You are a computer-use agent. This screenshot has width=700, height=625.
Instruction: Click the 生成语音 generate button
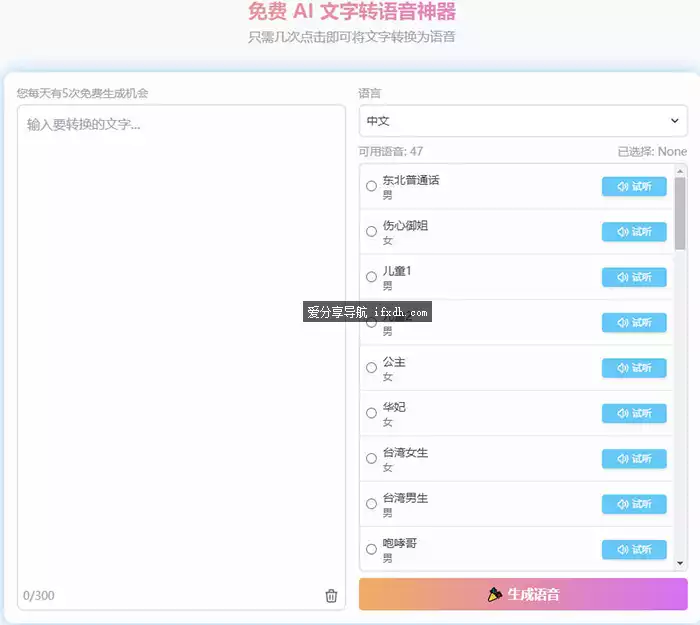523,594
